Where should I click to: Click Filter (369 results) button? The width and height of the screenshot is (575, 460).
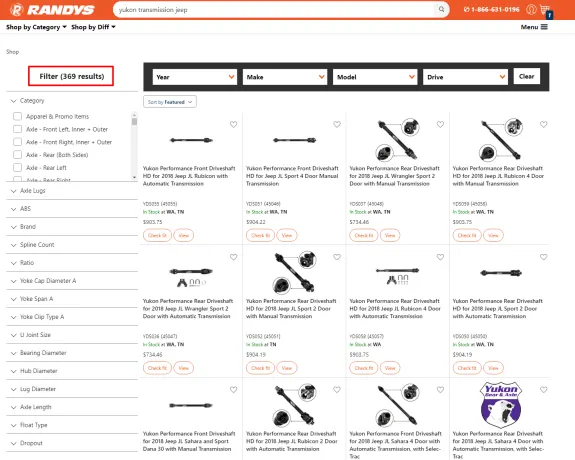click(x=71, y=76)
